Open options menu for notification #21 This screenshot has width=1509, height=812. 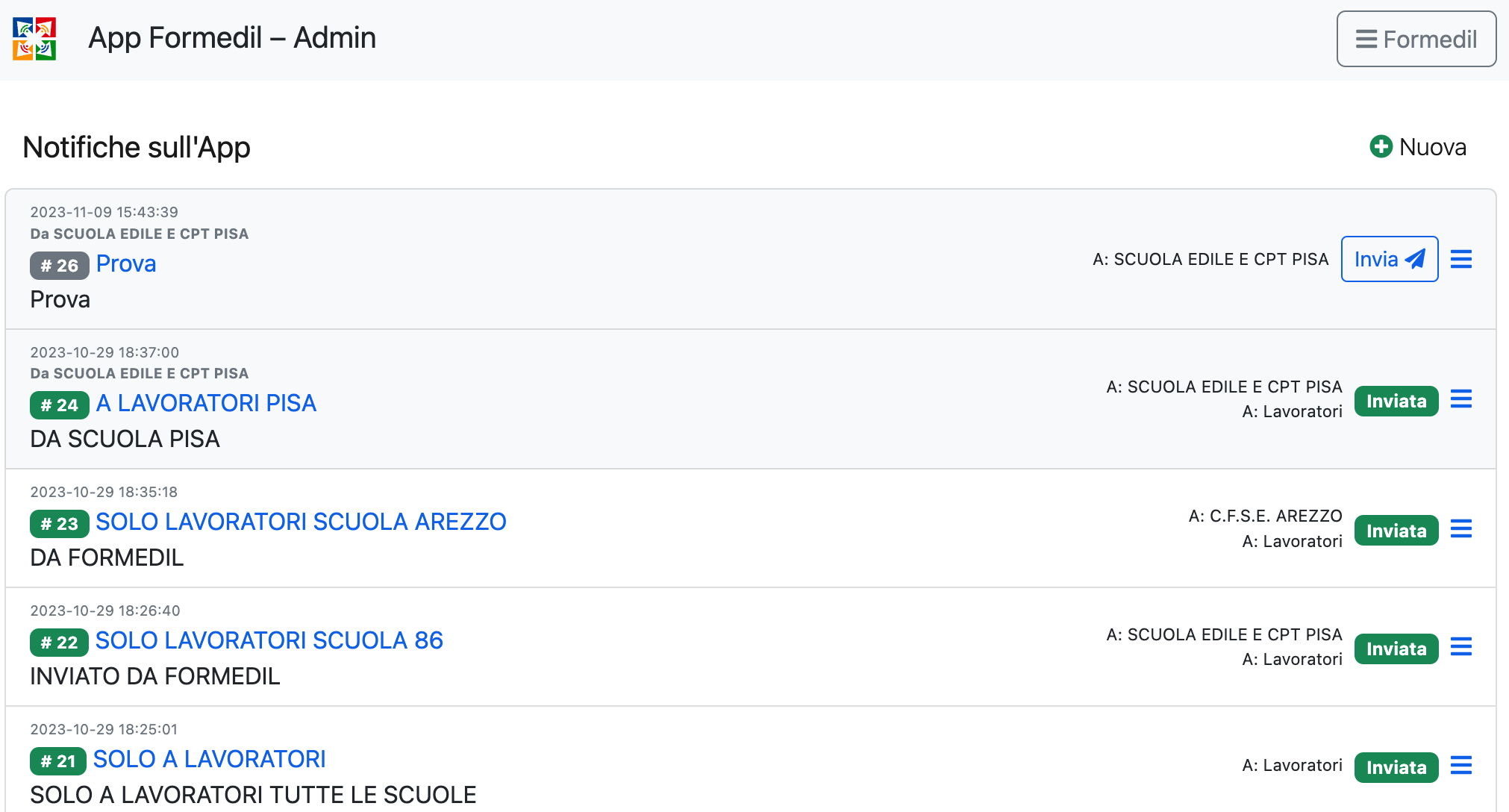point(1460,766)
